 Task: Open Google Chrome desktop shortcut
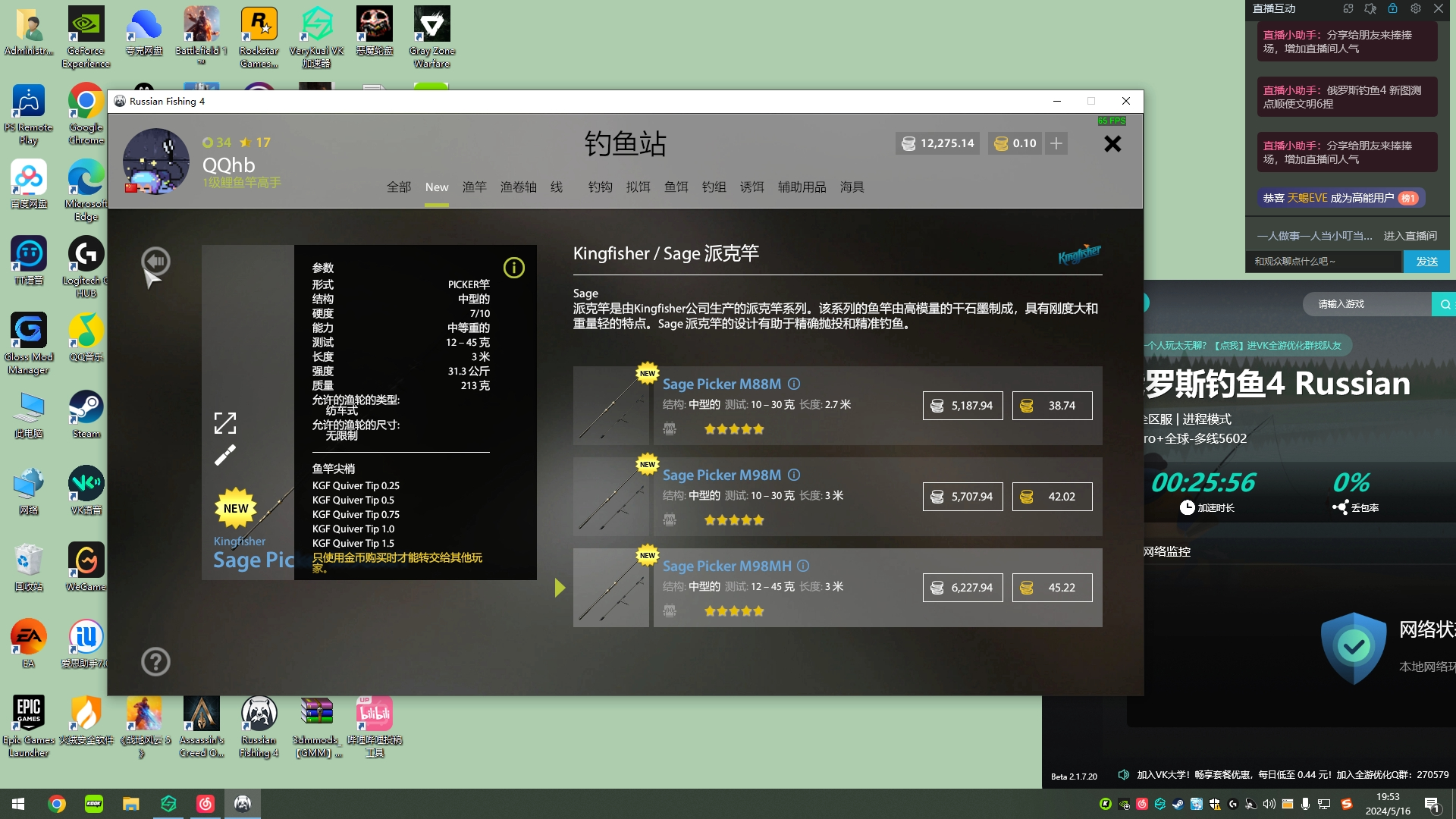[x=86, y=114]
